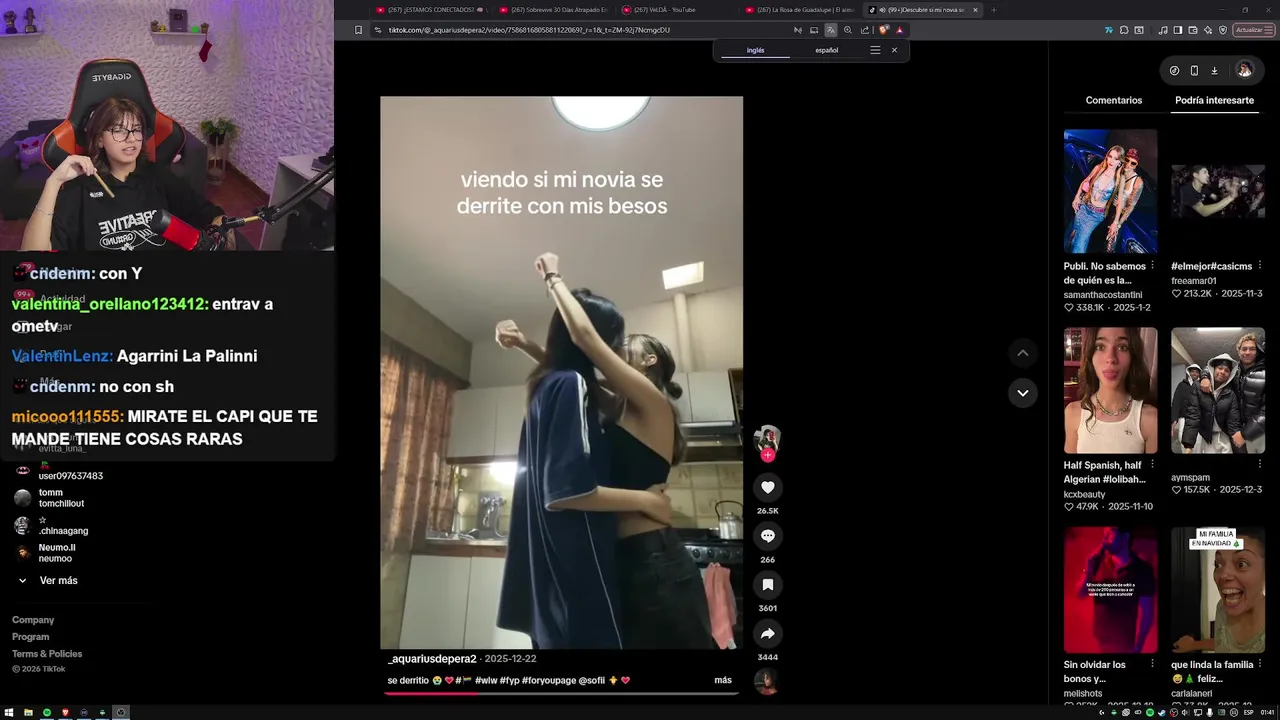This screenshot has width=1280, height=720.
Task: Select español in the translate popup
Action: click(826, 50)
